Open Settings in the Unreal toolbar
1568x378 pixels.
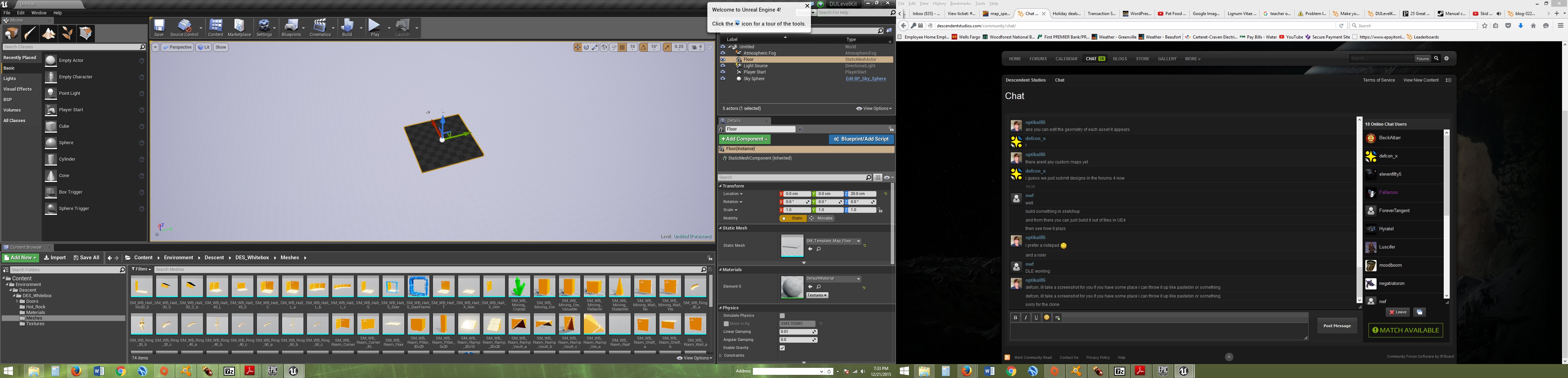pyautogui.click(x=264, y=28)
